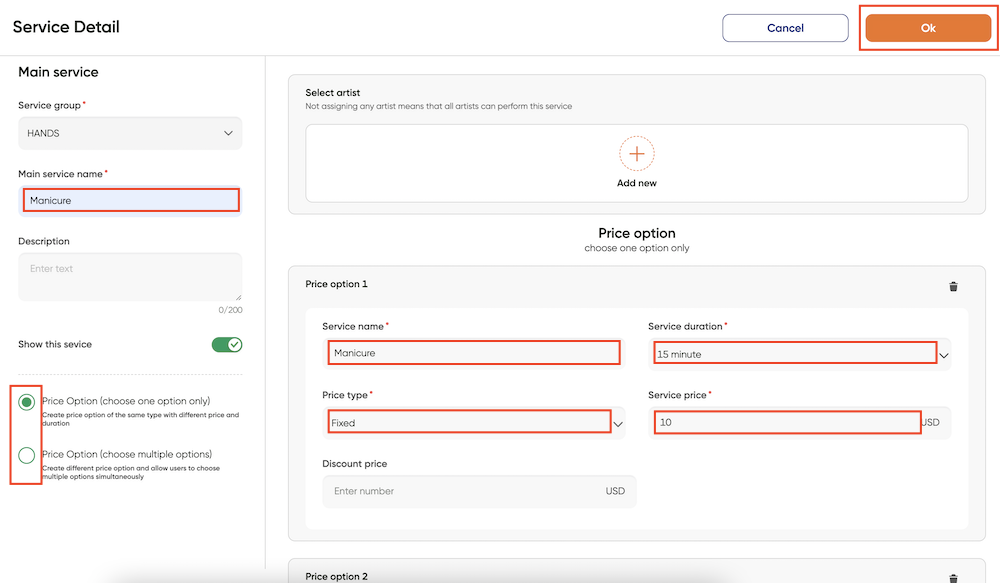Image resolution: width=1000 pixels, height=583 pixels.
Task: Delete Price option 2 with trash icon
Action: pyautogui.click(x=953, y=578)
